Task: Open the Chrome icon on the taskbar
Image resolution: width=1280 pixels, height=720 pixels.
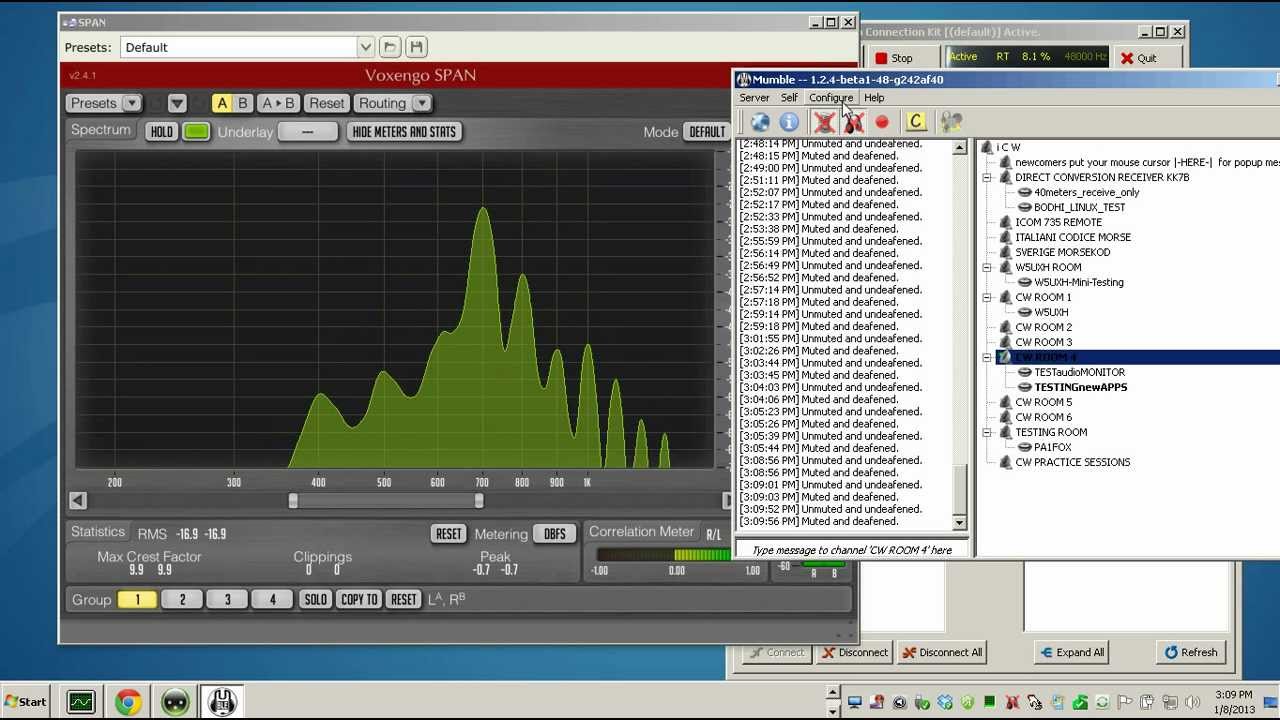Action: pyautogui.click(x=128, y=703)
